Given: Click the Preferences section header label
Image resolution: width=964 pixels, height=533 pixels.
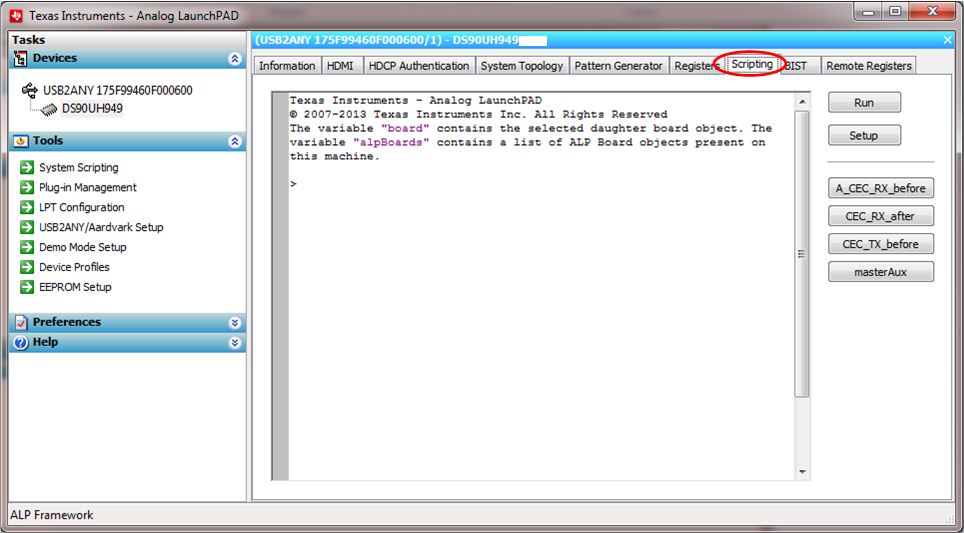Looking at the screenshot, I should coord(66,322).
